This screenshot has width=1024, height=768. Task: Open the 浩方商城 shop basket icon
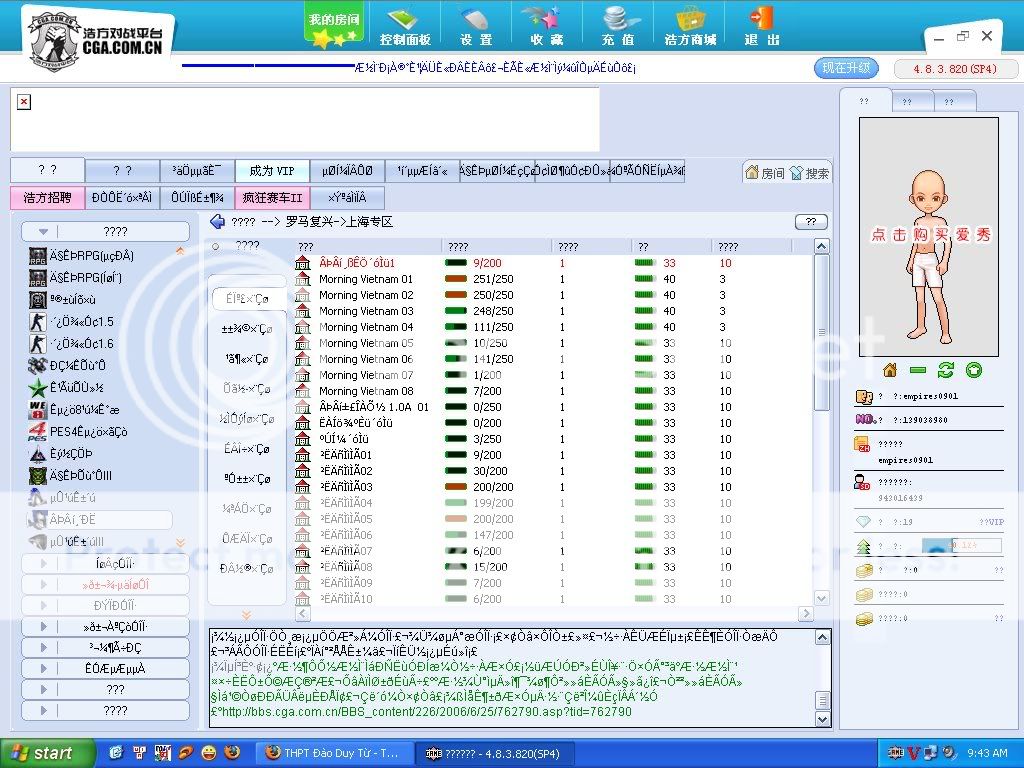pos(690,26)
